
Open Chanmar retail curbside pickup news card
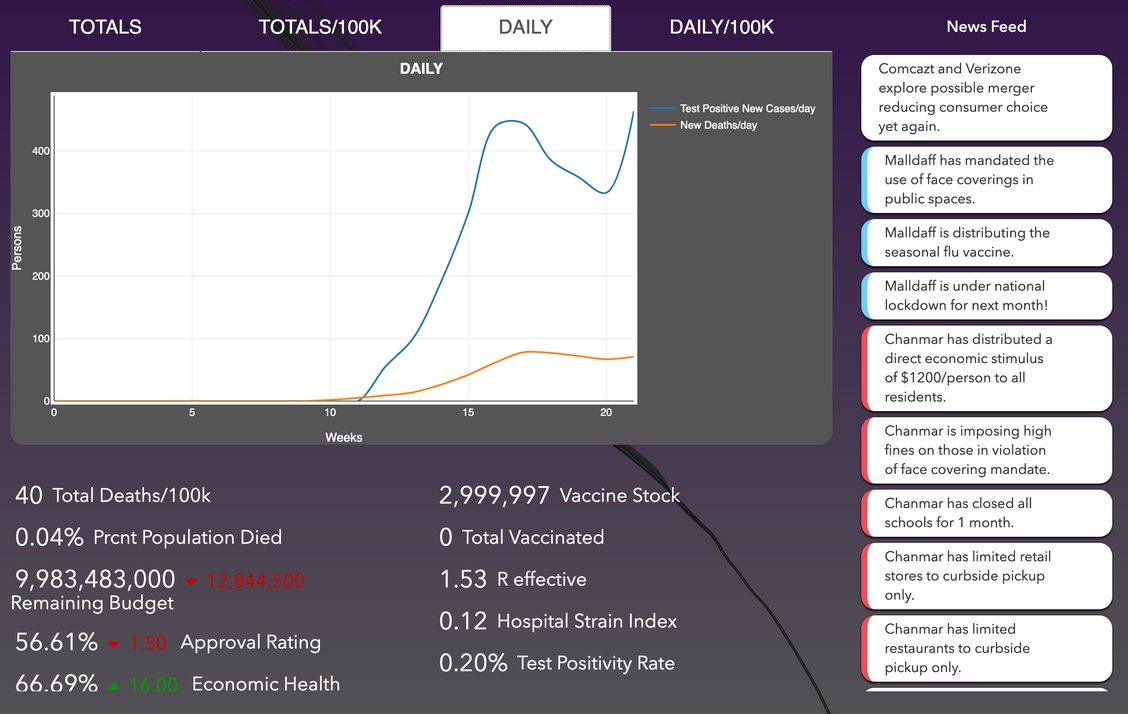tap(986, 576)
